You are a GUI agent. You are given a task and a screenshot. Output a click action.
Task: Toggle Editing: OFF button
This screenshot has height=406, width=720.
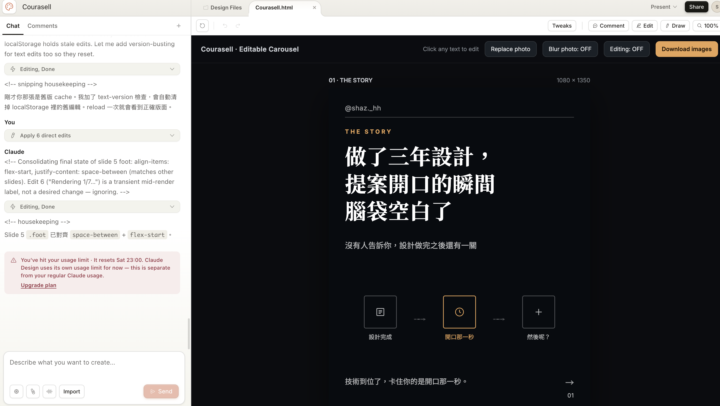pos(626,49)
